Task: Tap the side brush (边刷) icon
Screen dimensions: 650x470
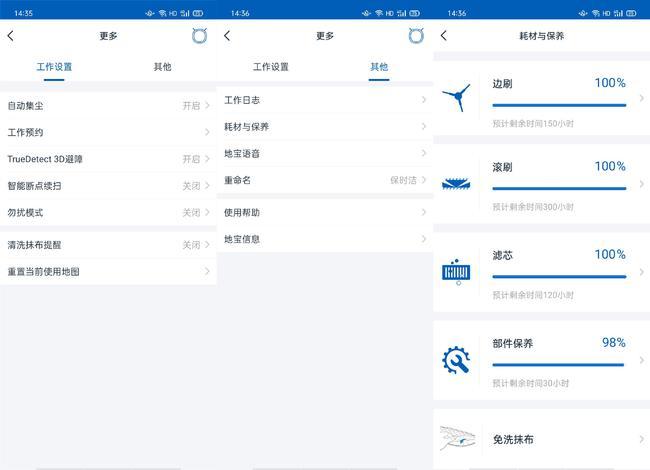Action: [457, 97]
